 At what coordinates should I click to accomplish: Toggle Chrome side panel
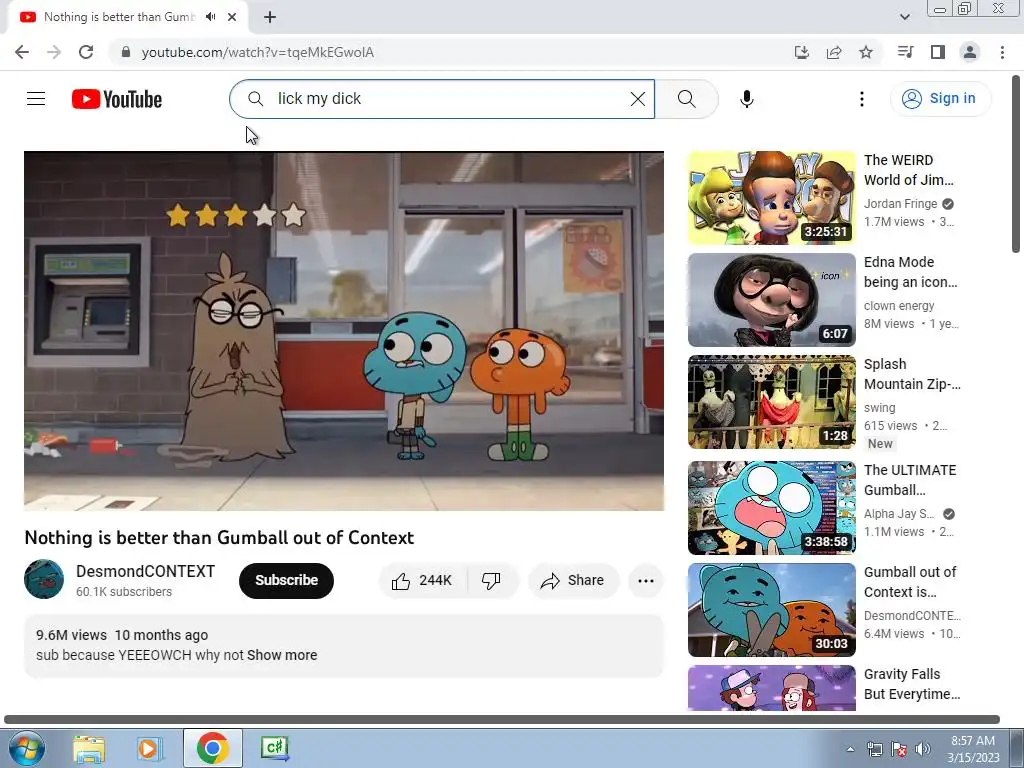tap(938, 52)
